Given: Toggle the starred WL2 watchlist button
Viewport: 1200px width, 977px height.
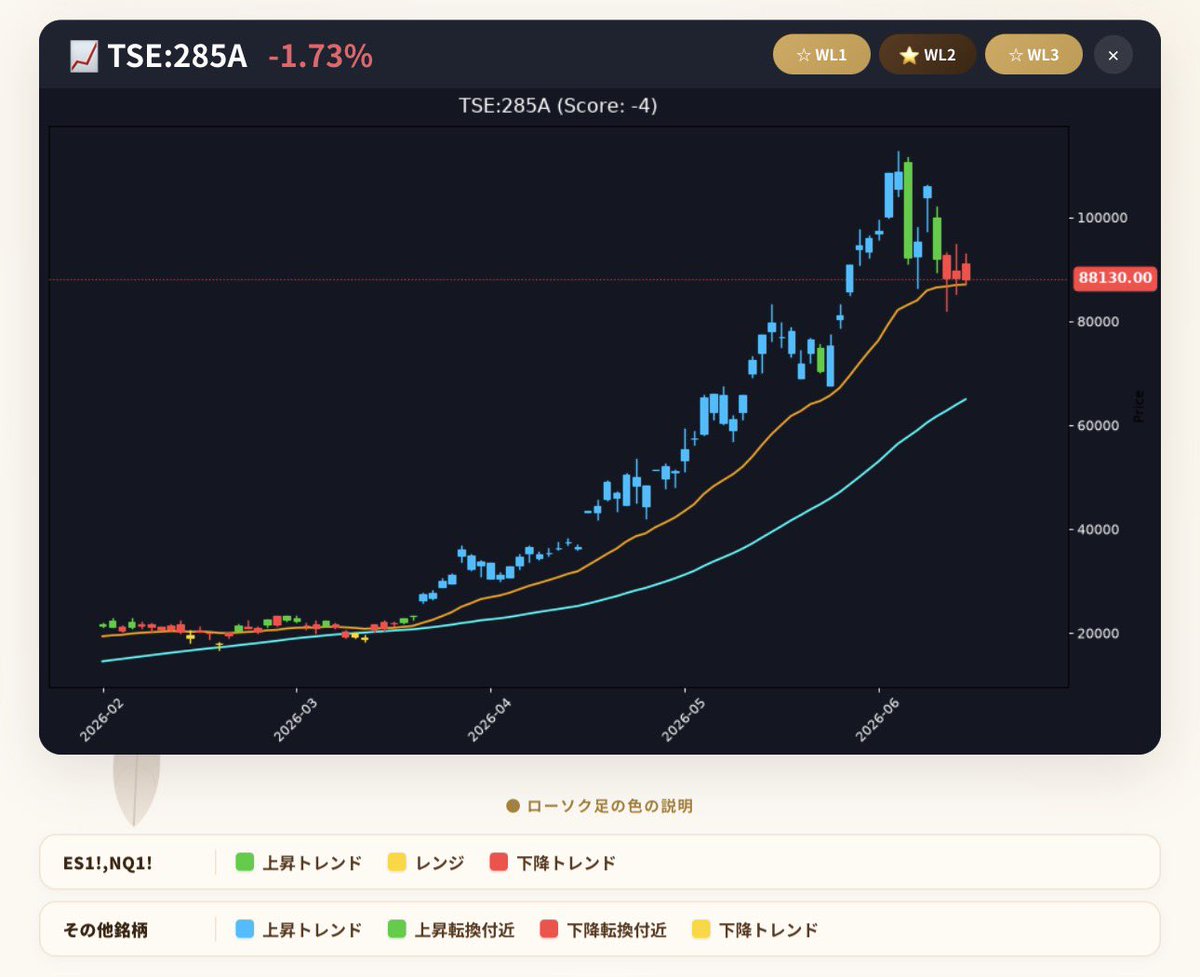Looking at the screenshot, I should [928, 55].
